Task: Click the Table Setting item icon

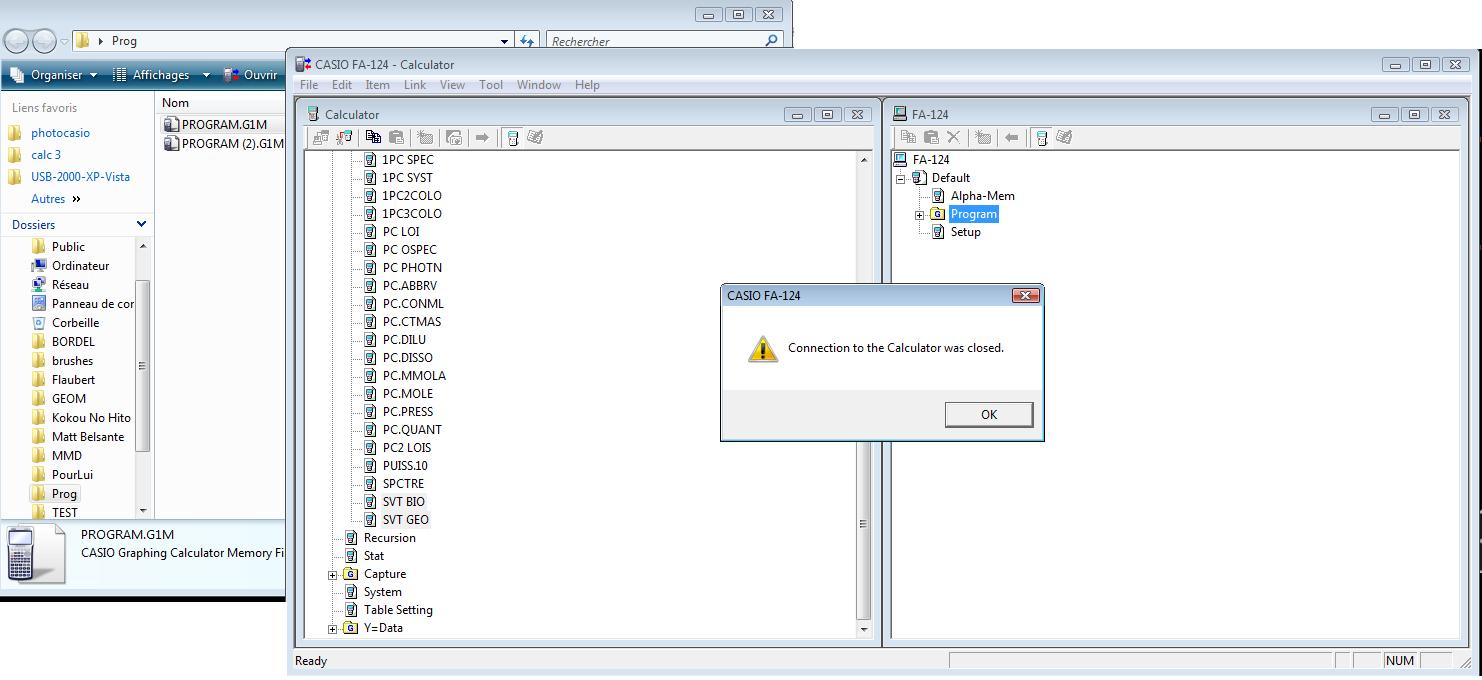Action: [x=351, y=610]
